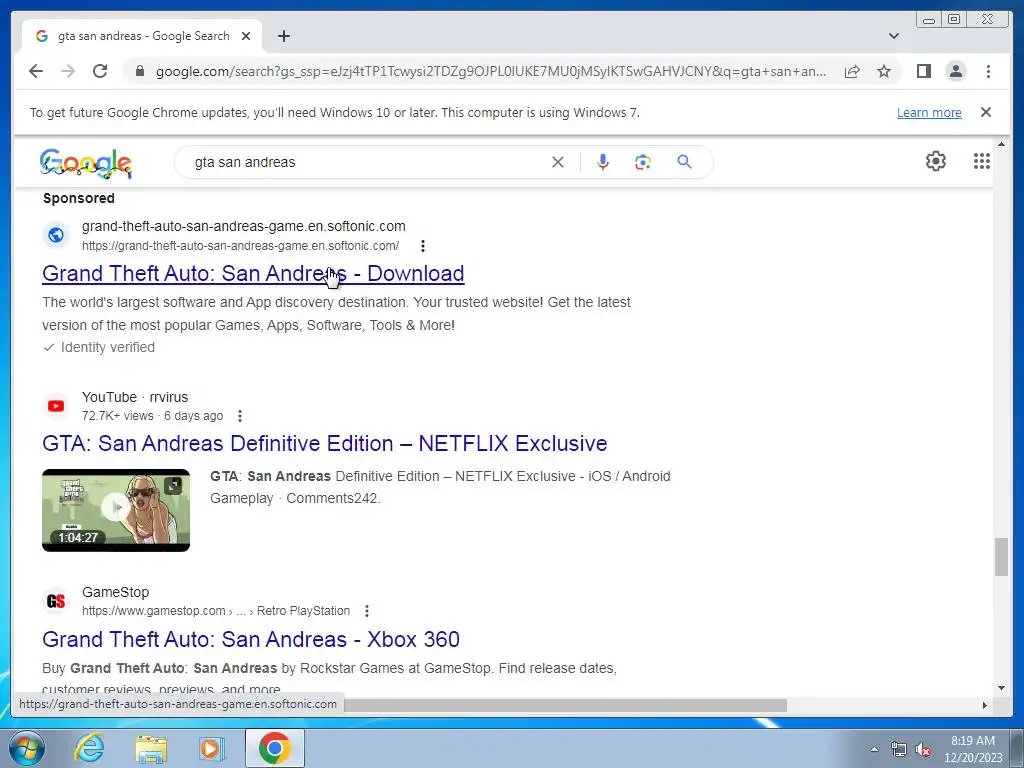Open Google quick settings gear
This screenshot has height=768, width=1024.
coord(936,161)
